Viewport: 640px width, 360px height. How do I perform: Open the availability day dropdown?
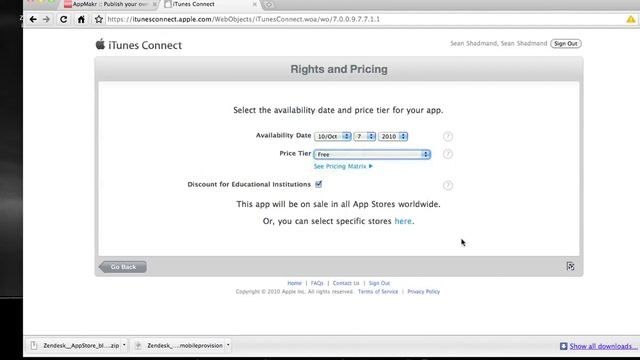click(x=364, y=136)
